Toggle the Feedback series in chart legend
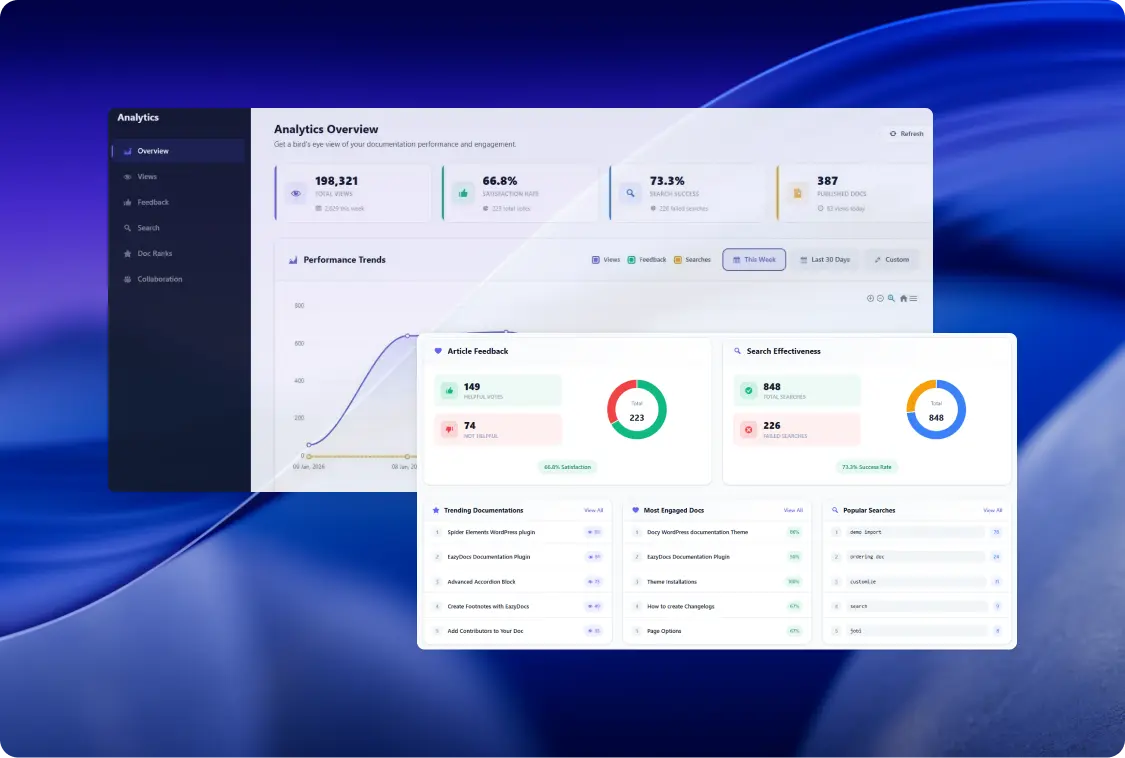 pos(646,260)
